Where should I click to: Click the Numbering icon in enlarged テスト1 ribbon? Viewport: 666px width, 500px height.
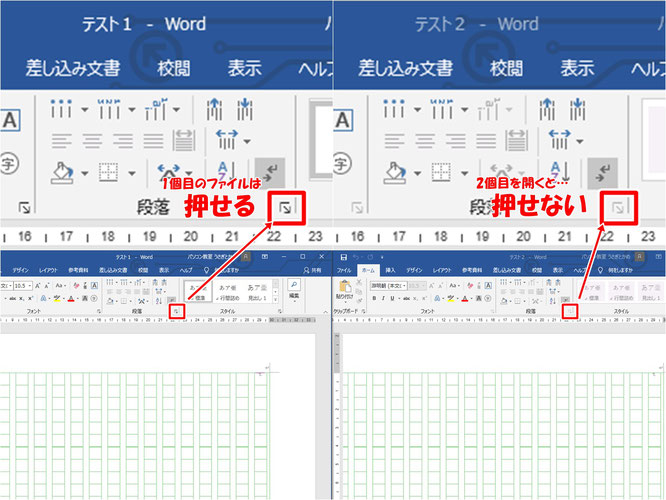pyautogui.click(x=109, y=109)
